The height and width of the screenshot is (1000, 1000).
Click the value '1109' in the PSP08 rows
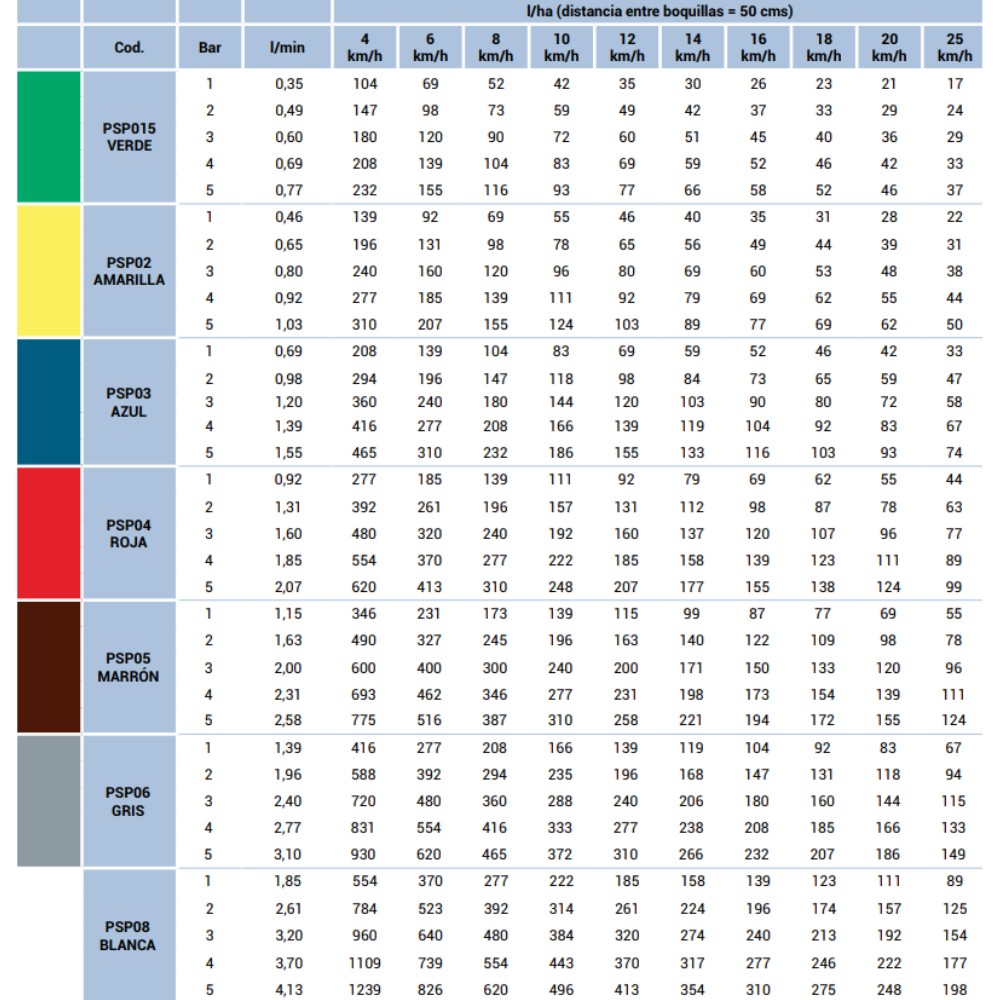tap(365, 963)
